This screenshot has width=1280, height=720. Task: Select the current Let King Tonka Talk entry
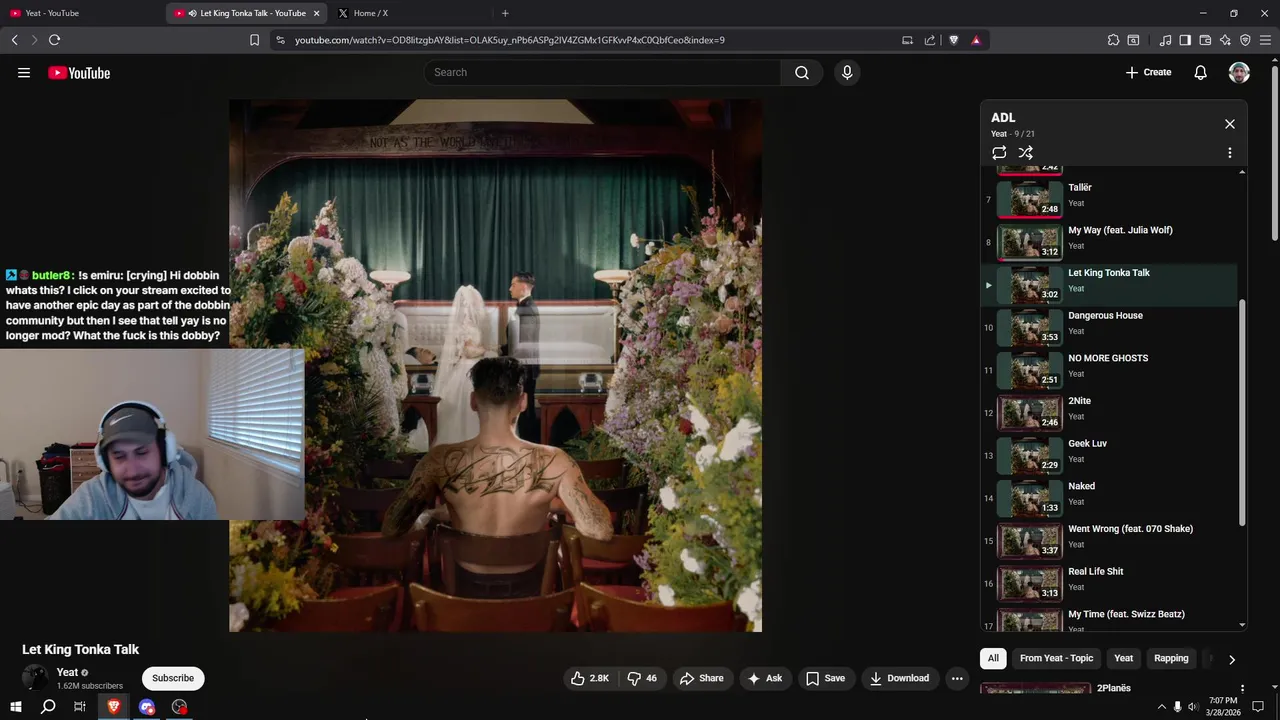point(1110,283)
